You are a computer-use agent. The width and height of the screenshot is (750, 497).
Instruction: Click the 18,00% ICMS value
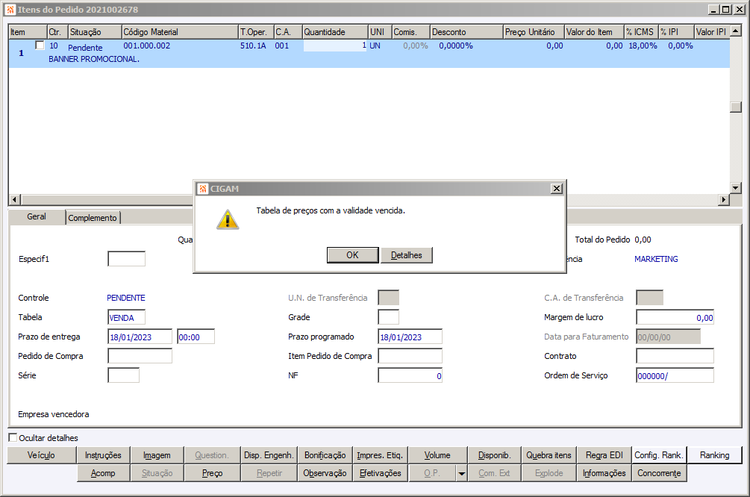tap(642, 46)
